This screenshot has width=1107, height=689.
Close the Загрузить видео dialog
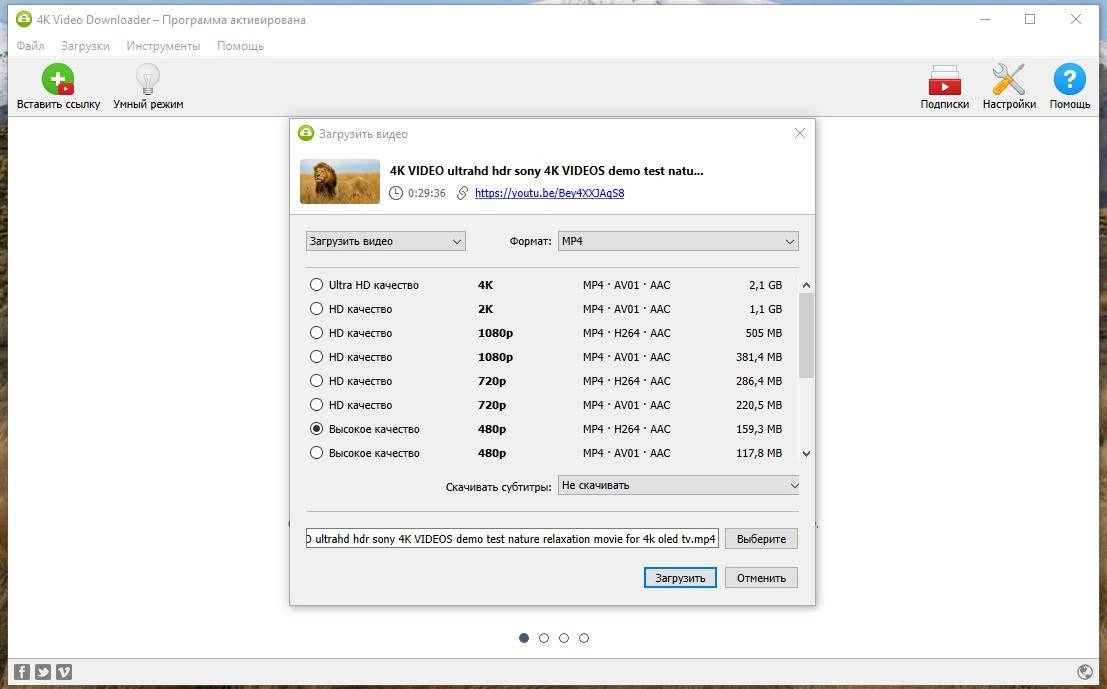[799, 133]
